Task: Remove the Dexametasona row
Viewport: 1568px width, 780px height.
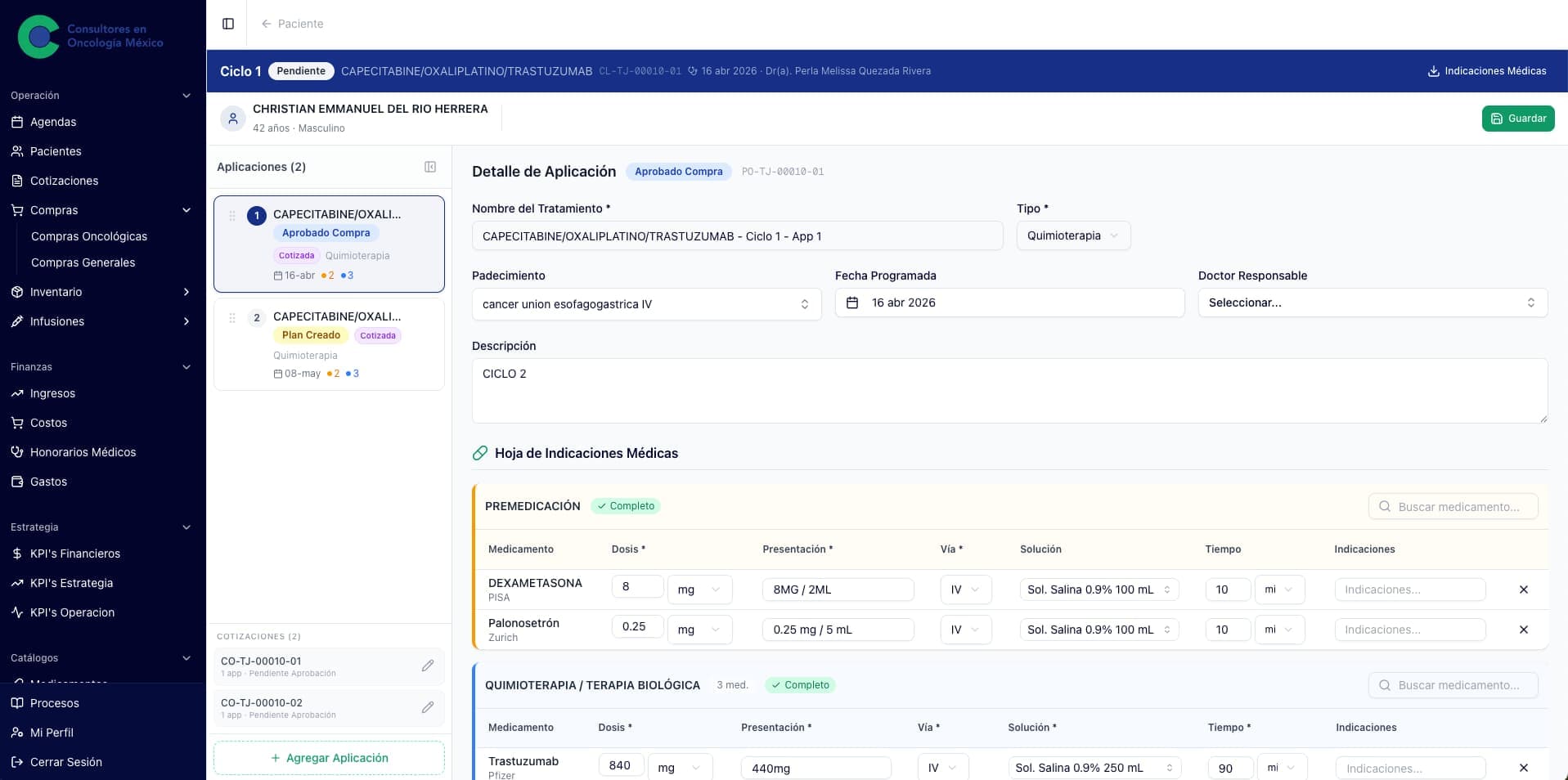Action: tap(1523, 589)
